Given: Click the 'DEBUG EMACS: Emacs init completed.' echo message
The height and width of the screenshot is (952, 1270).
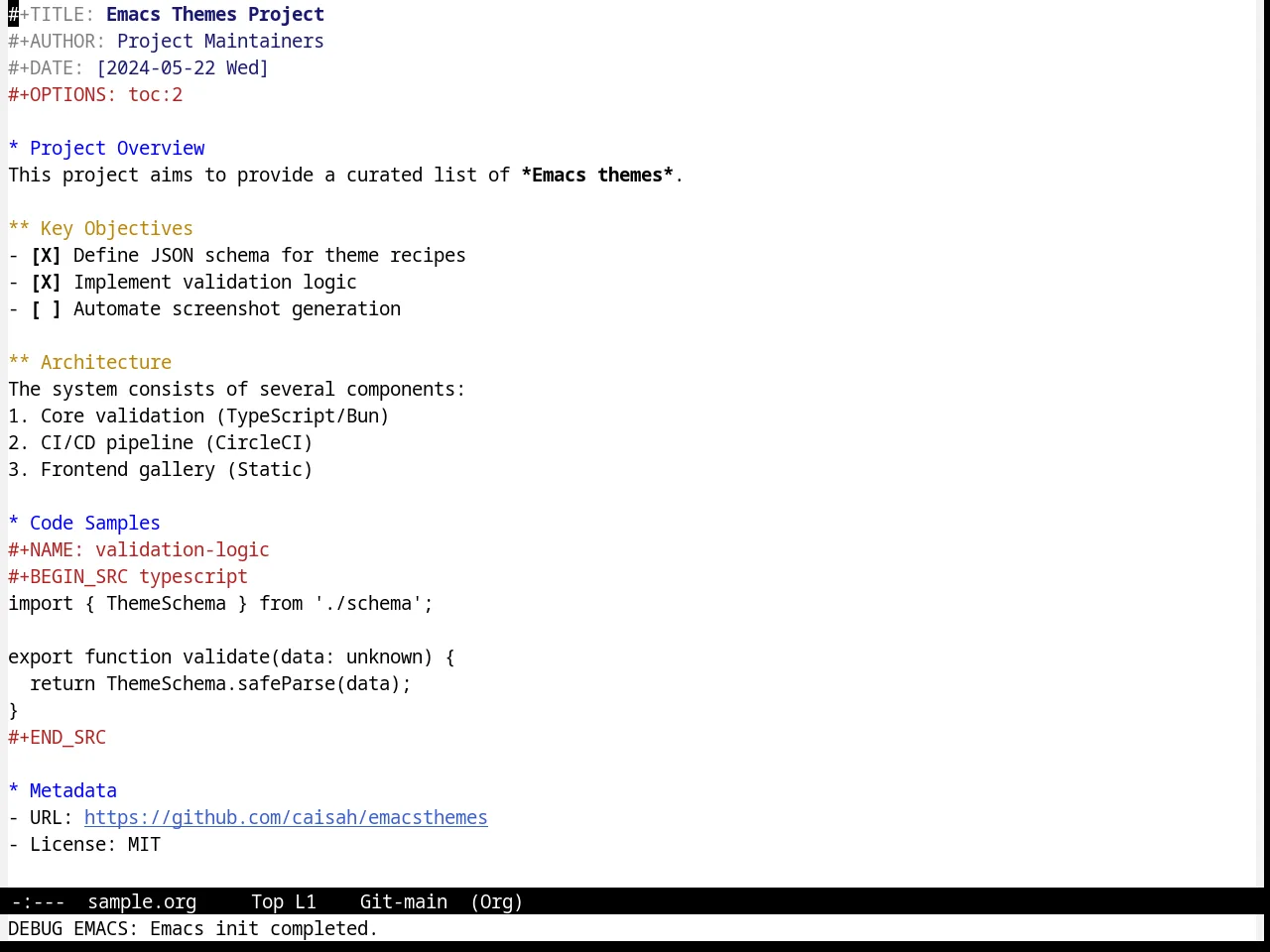Looking at the screenshot, I should (x=192, y=929).
